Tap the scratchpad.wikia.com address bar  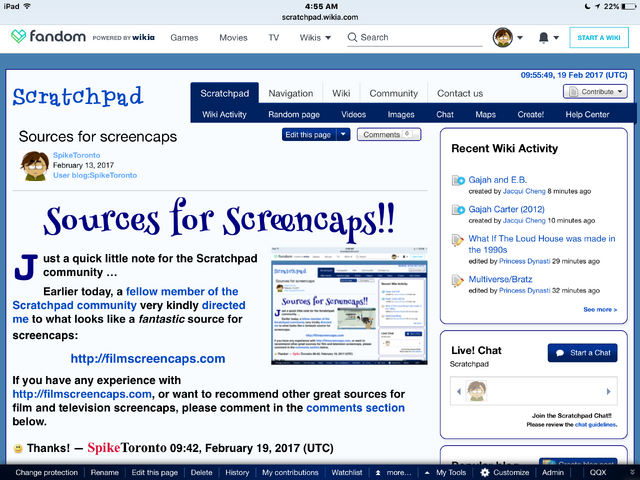(x=320, y=17)
